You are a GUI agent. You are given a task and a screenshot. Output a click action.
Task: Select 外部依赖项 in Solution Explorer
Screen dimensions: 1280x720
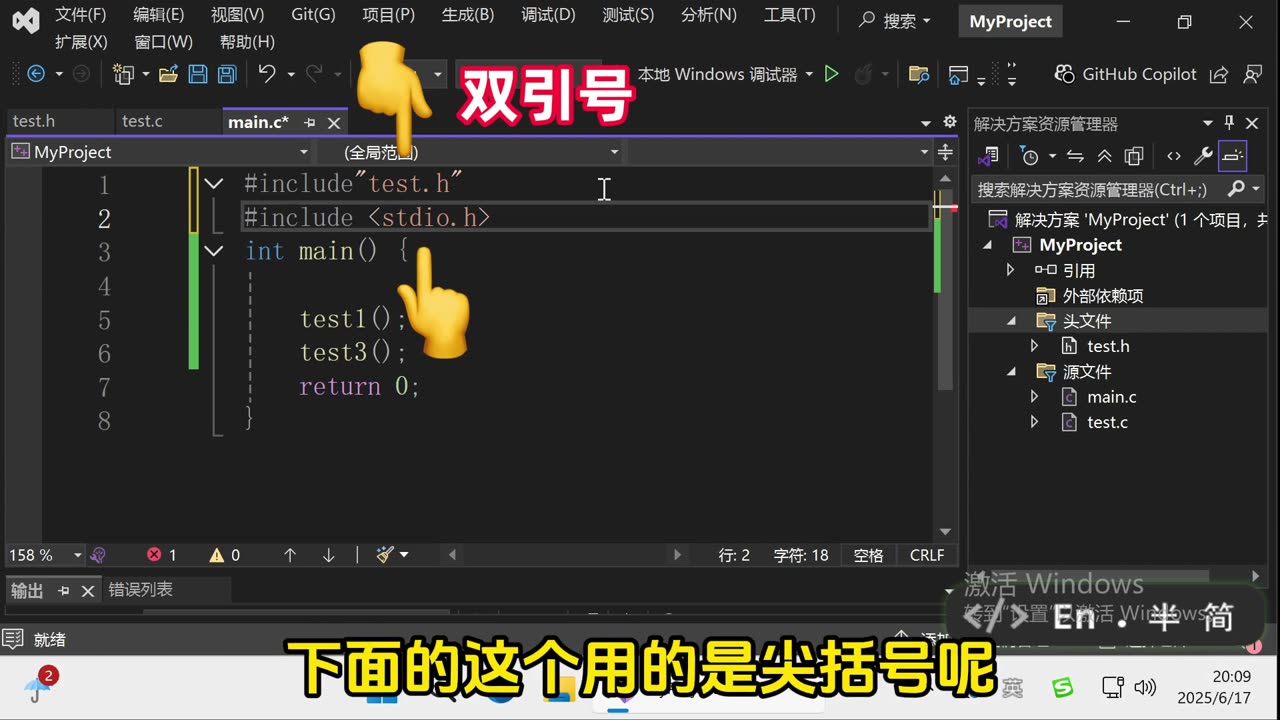point(1103,296)
